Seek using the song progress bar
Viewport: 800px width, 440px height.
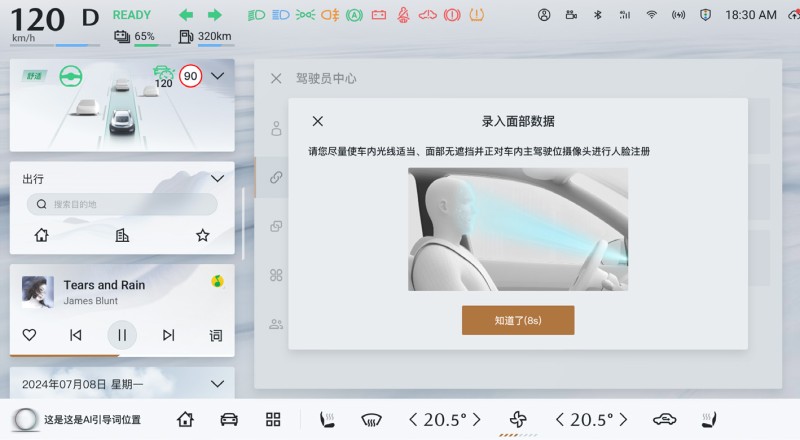pyautogui.click(x=122, y=355)
